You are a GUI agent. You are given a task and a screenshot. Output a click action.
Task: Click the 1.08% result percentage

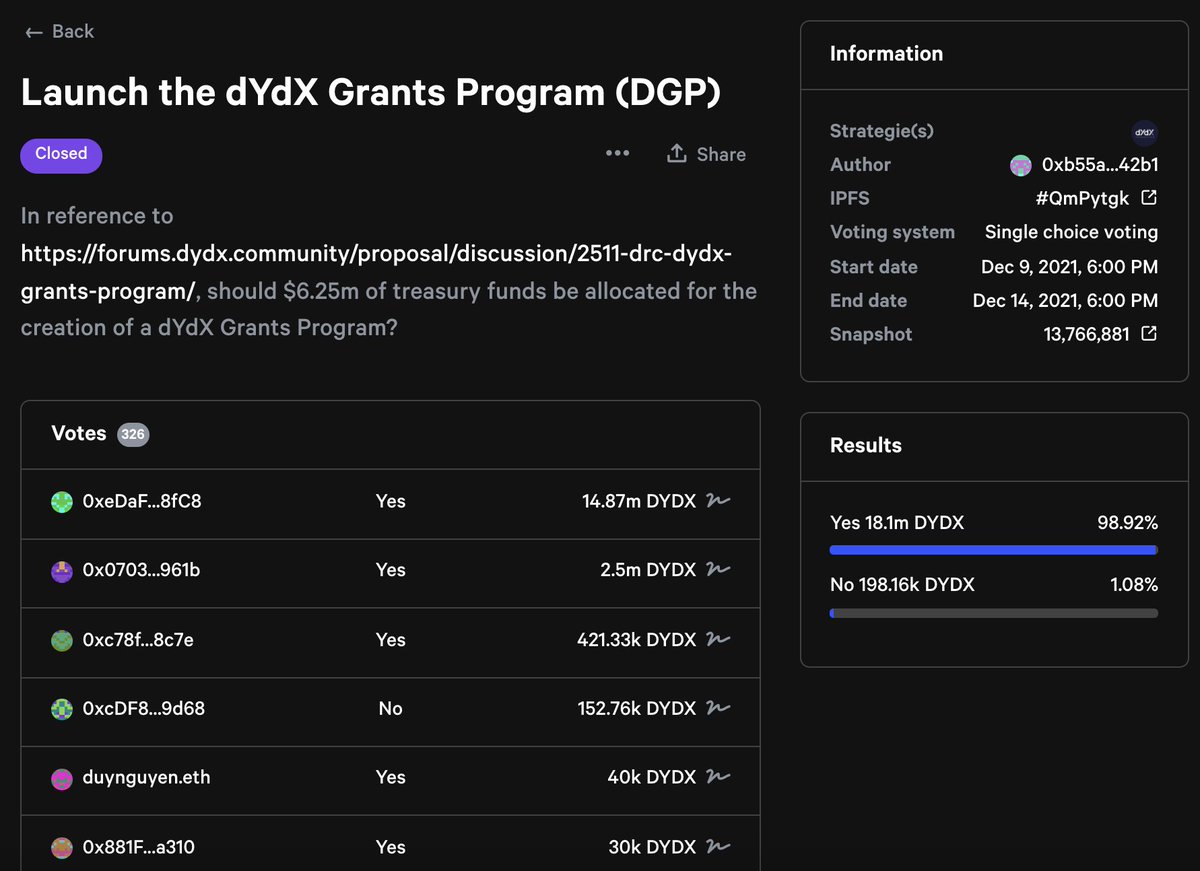click(x=1134, y=584)
